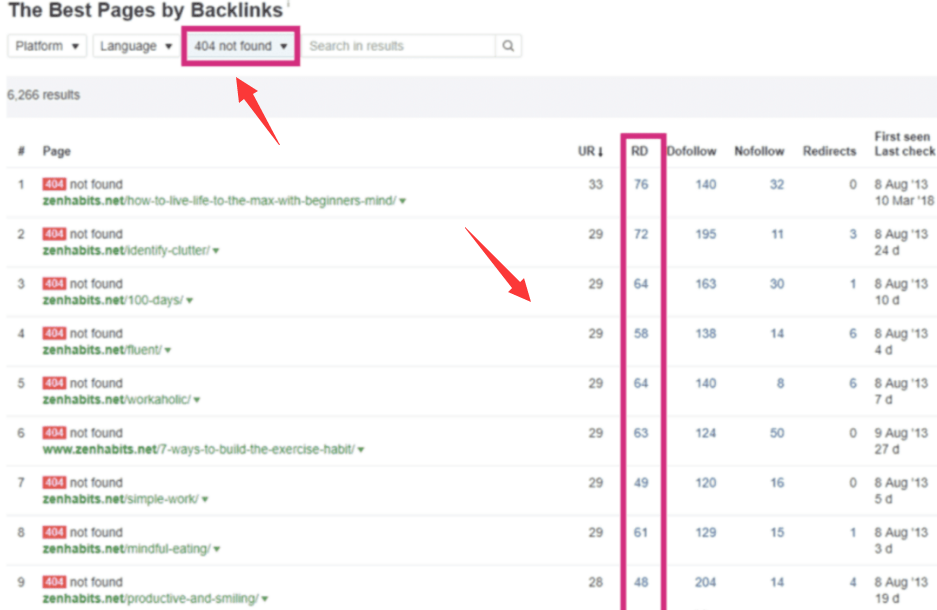The image size is (937, 610).
Task: Click the 404 badge in the 100-days row
Action: click(x=54, y=283)
